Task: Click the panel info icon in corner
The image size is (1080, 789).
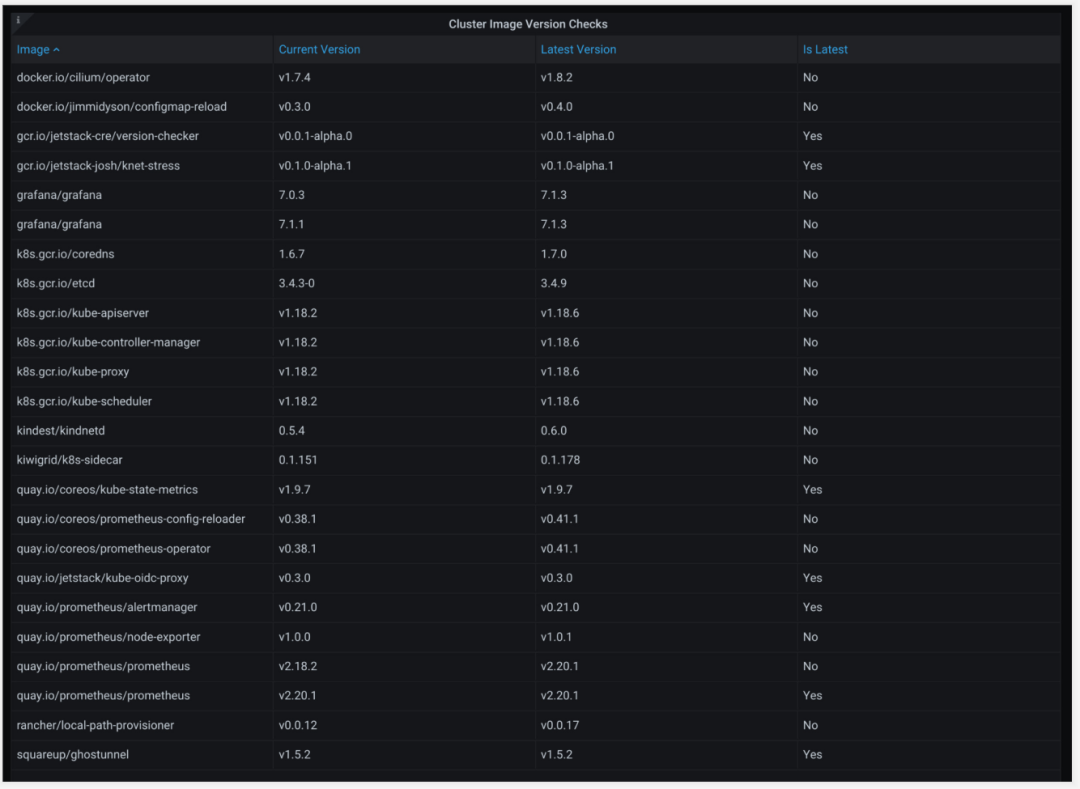Action: pyautogui.click(x=19, y=21)
